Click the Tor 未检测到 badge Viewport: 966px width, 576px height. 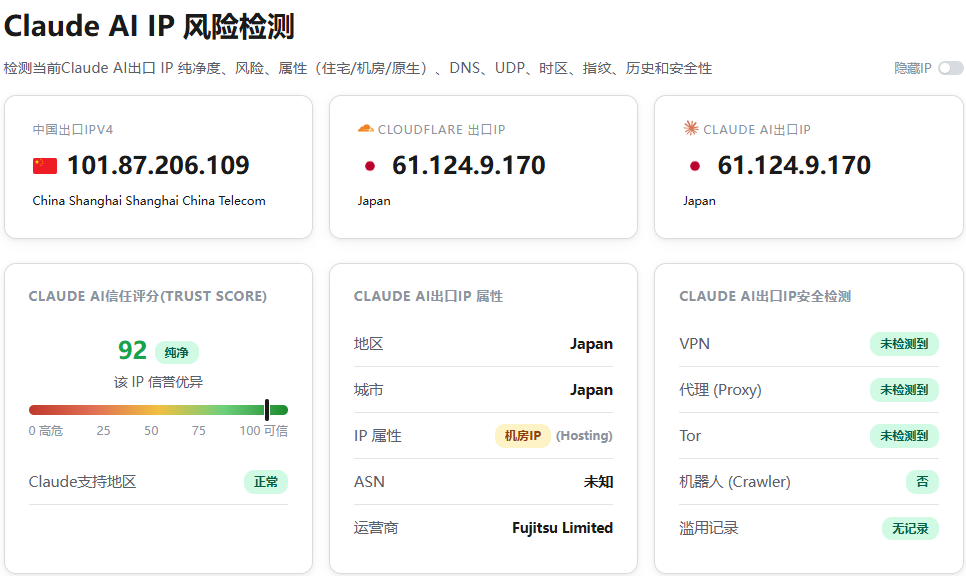click(x=904, y=436)
